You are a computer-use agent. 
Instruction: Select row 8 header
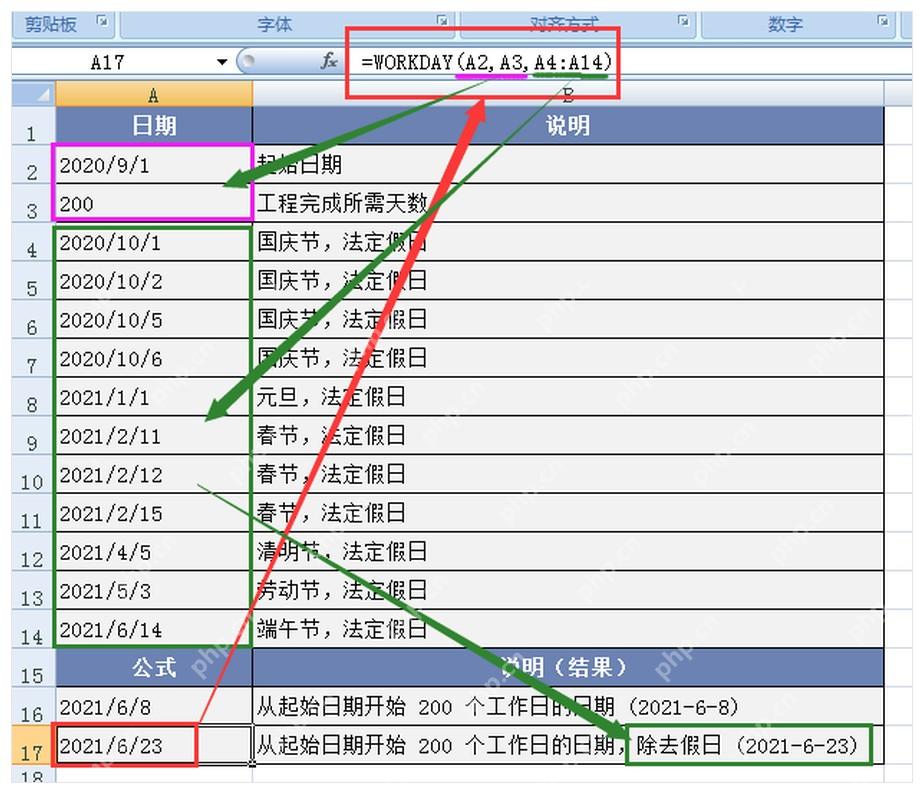pos(34,397)
